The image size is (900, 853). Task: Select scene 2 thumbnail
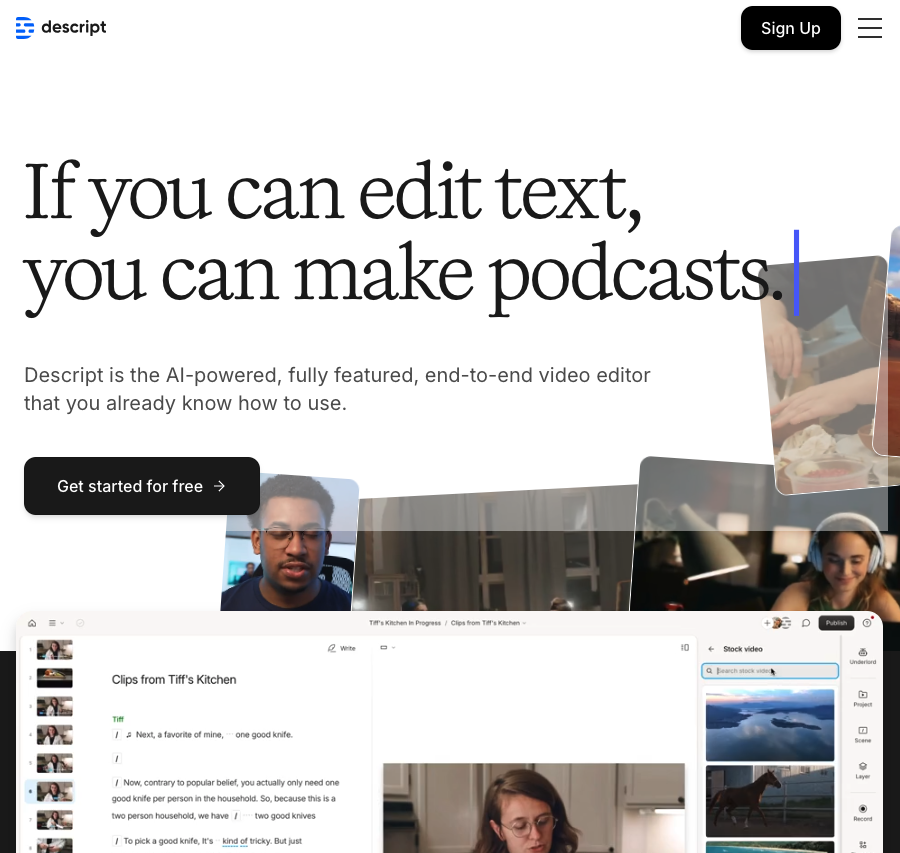pyautogui.click(x=55, y=678)
